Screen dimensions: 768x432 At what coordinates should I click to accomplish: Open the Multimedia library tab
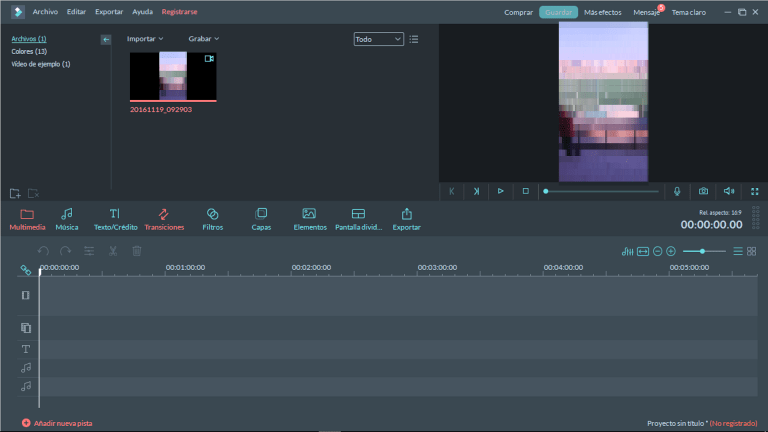[x=27, y=219]
